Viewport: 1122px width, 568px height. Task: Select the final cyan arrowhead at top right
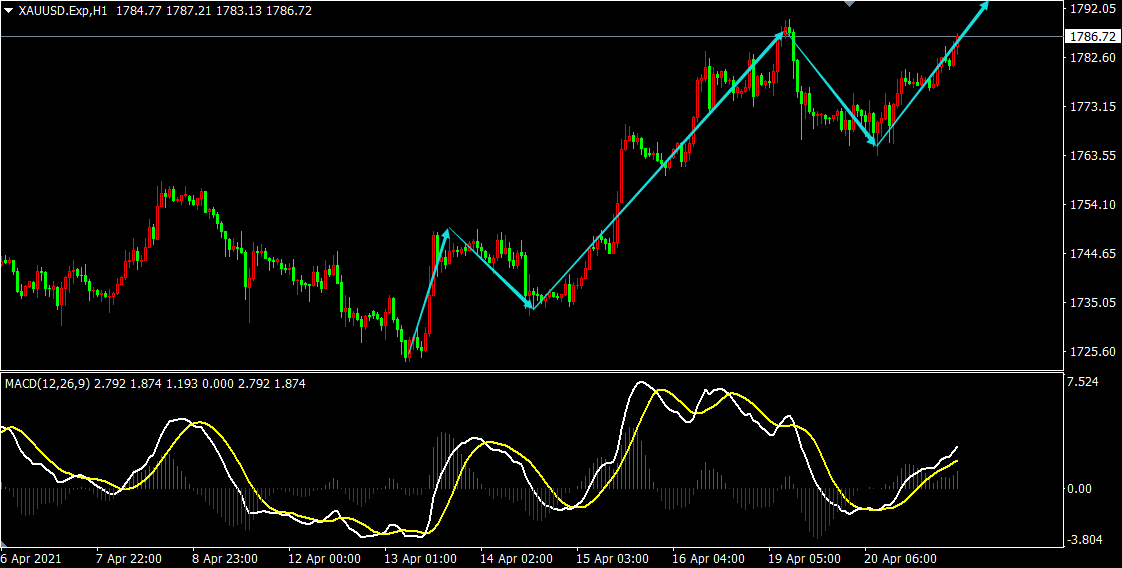(985, 6)
